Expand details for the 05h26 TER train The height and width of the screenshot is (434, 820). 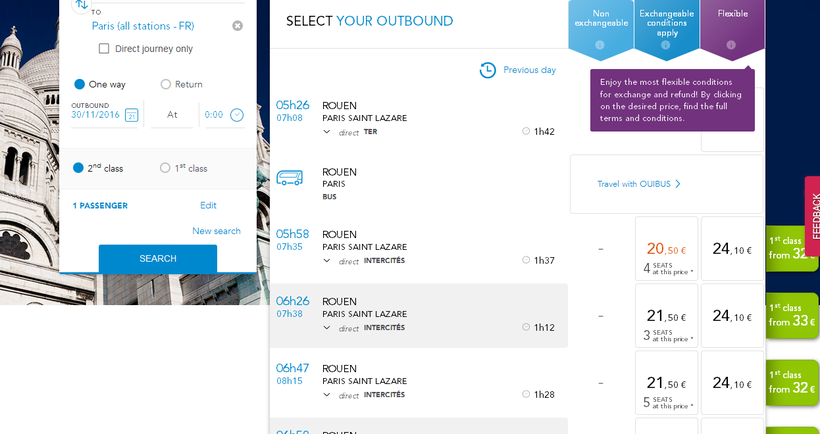click(x=327, y=132)
